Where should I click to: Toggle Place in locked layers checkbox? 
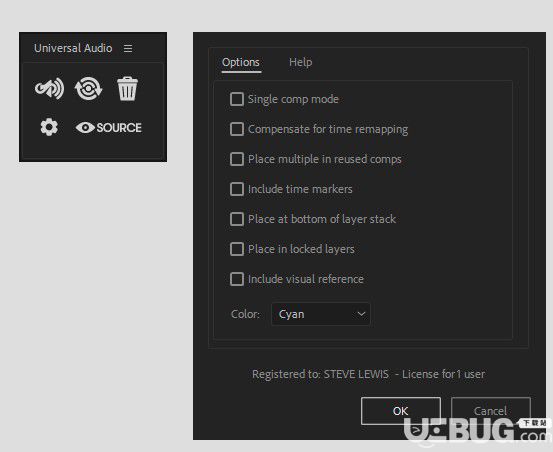click(237, 249)
